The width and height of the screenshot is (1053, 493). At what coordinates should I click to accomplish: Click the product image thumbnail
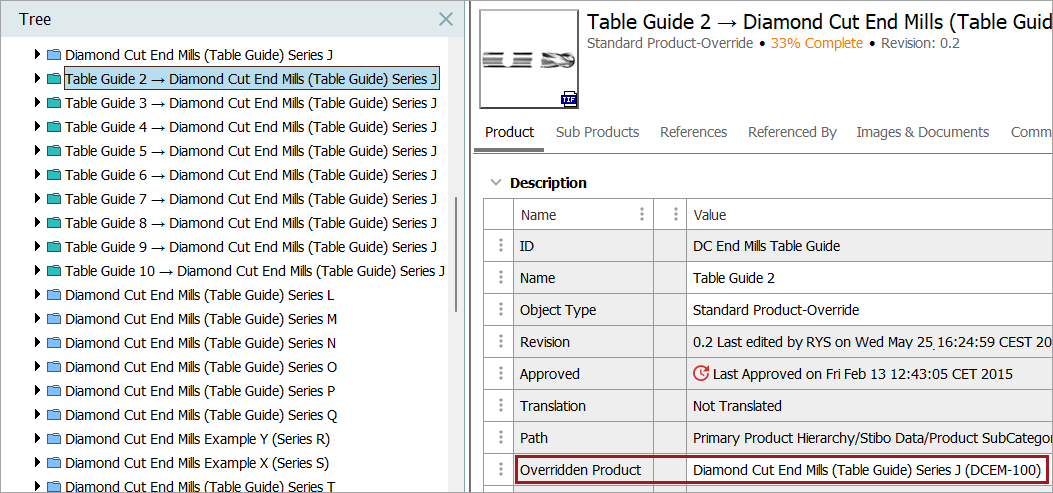pyautogui.click(x=529, y=59)
